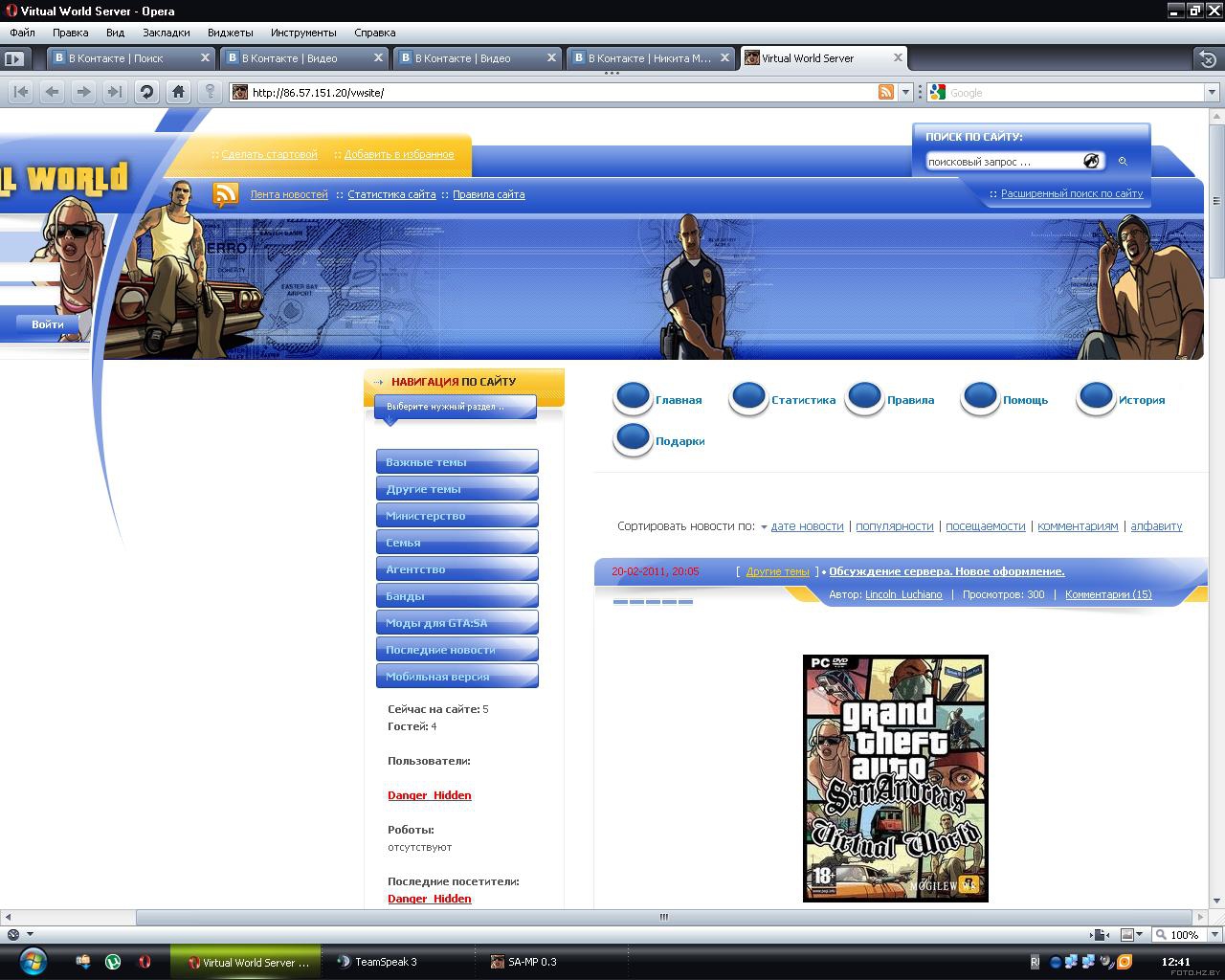Launch Opera from quick launch icon
The height and width of the screenshot is (980, 1225).
(144, 962)
